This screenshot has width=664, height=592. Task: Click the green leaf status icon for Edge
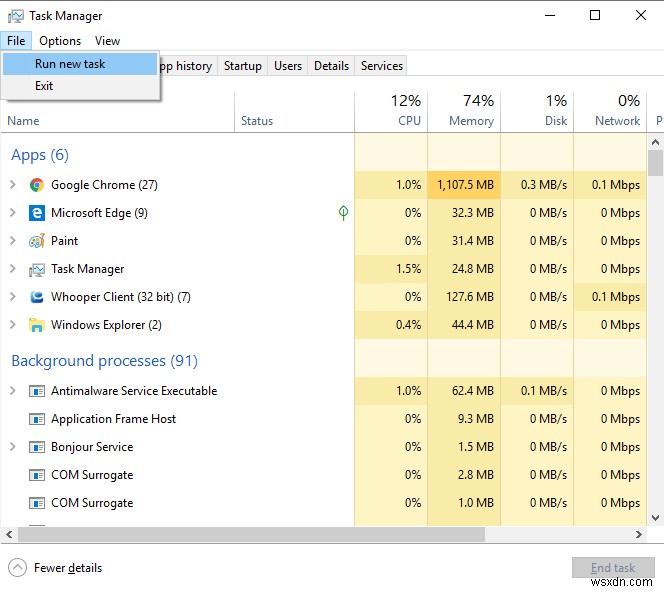343,213
